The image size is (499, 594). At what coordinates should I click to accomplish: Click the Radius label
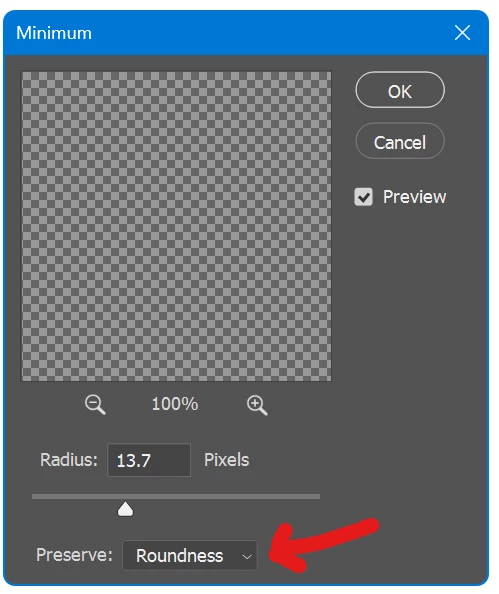pos(69,460)
